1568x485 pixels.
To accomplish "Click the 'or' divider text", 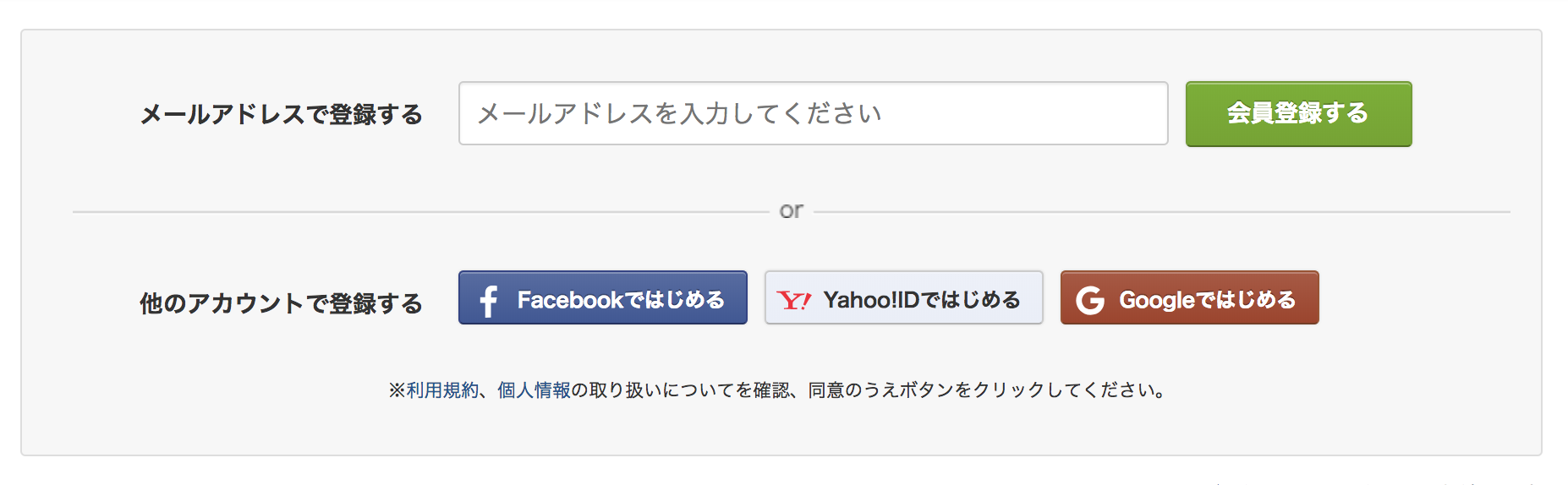I will 792,210.
